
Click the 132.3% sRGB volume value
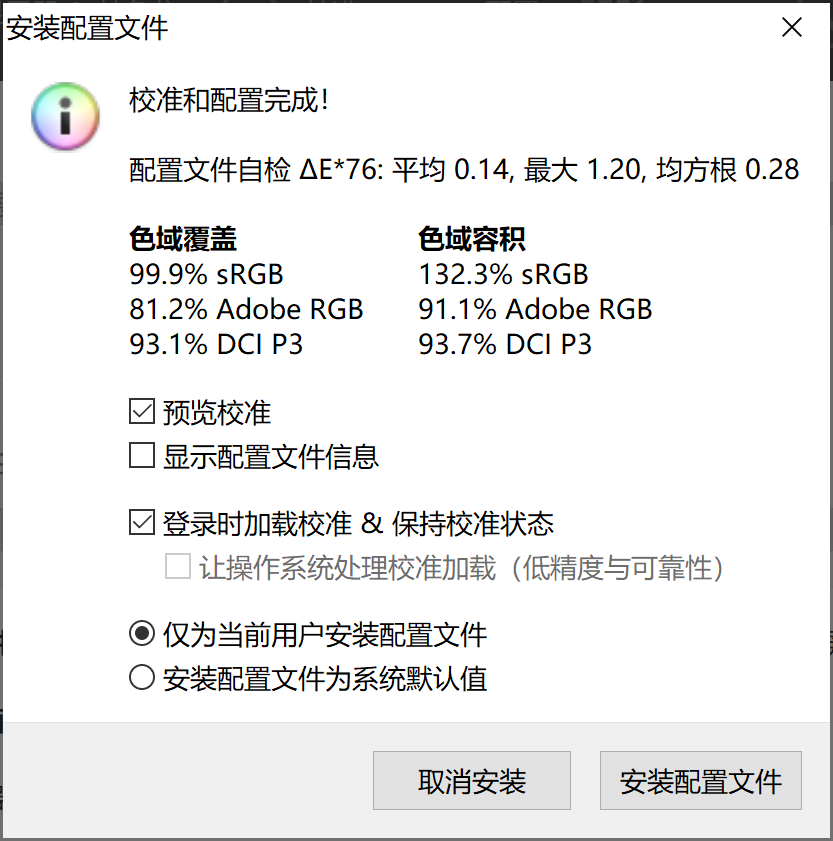click(x=503, y=274)
